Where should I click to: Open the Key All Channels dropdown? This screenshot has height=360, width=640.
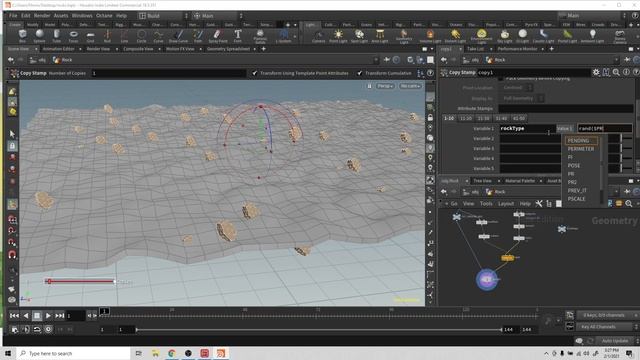click(x=603, y=327)
